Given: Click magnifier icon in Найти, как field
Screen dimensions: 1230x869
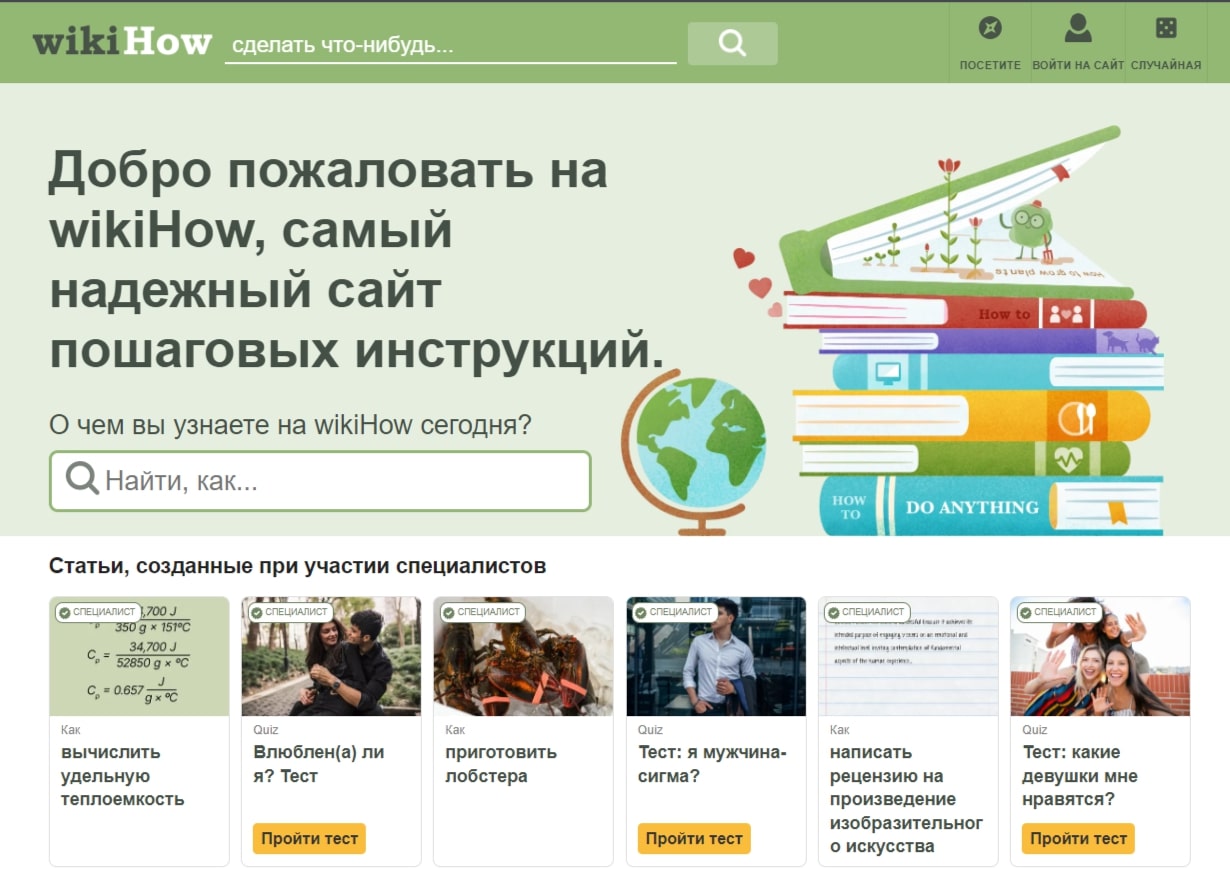Looking at the screenshot, I should point(82,479).
